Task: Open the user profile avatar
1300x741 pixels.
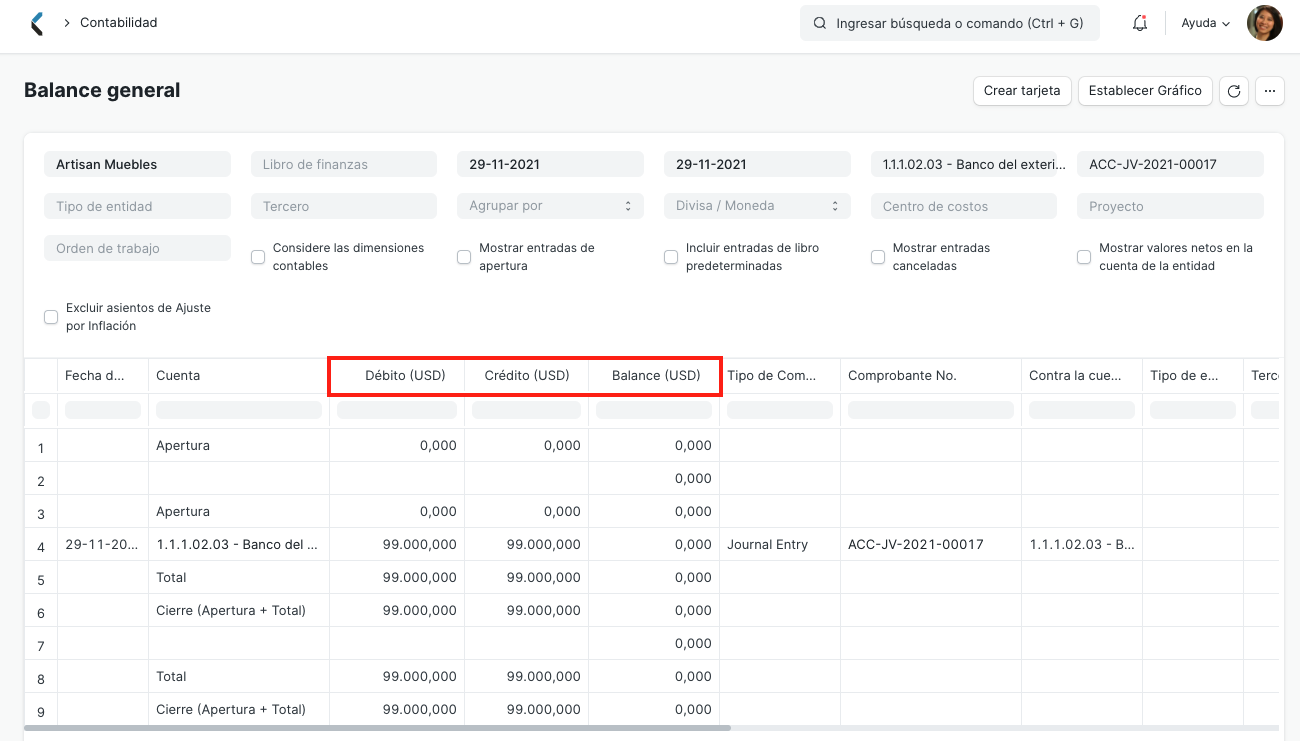Action: [x=1265, y=22]
